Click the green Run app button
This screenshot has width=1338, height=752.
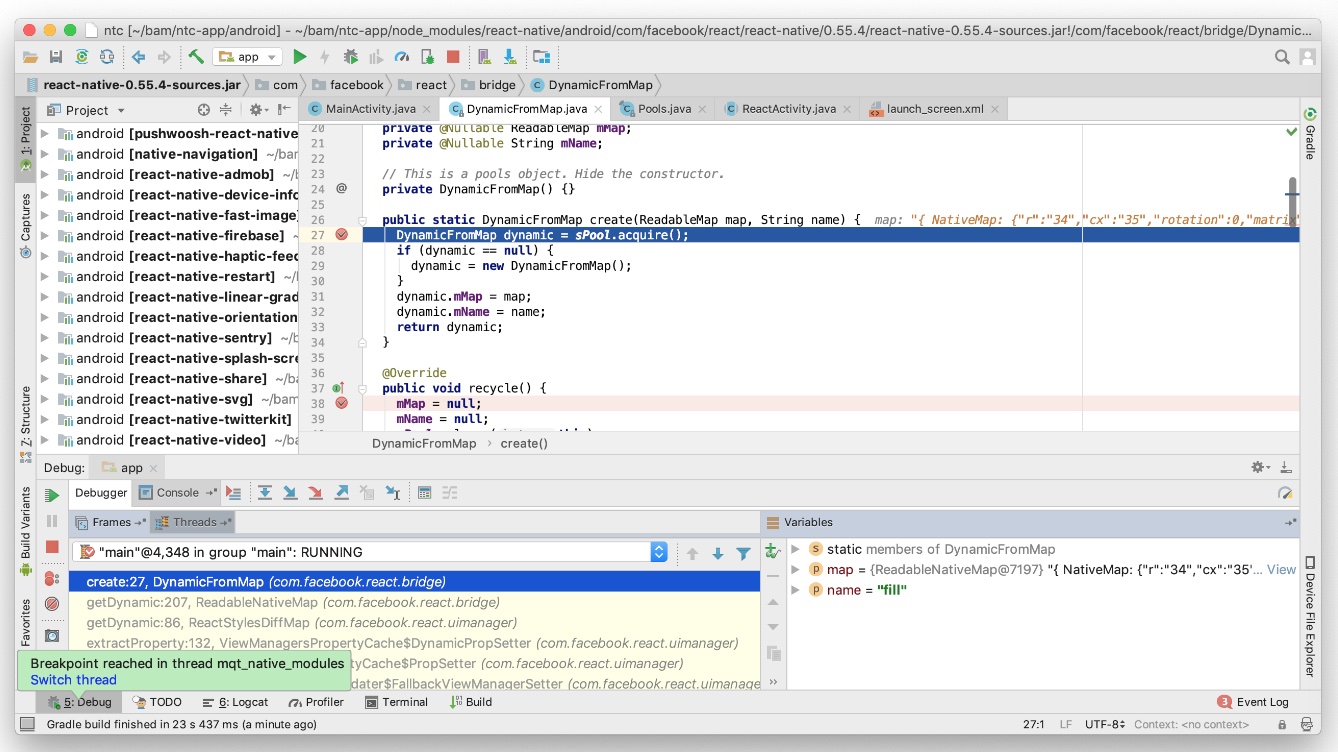(300, 57)
